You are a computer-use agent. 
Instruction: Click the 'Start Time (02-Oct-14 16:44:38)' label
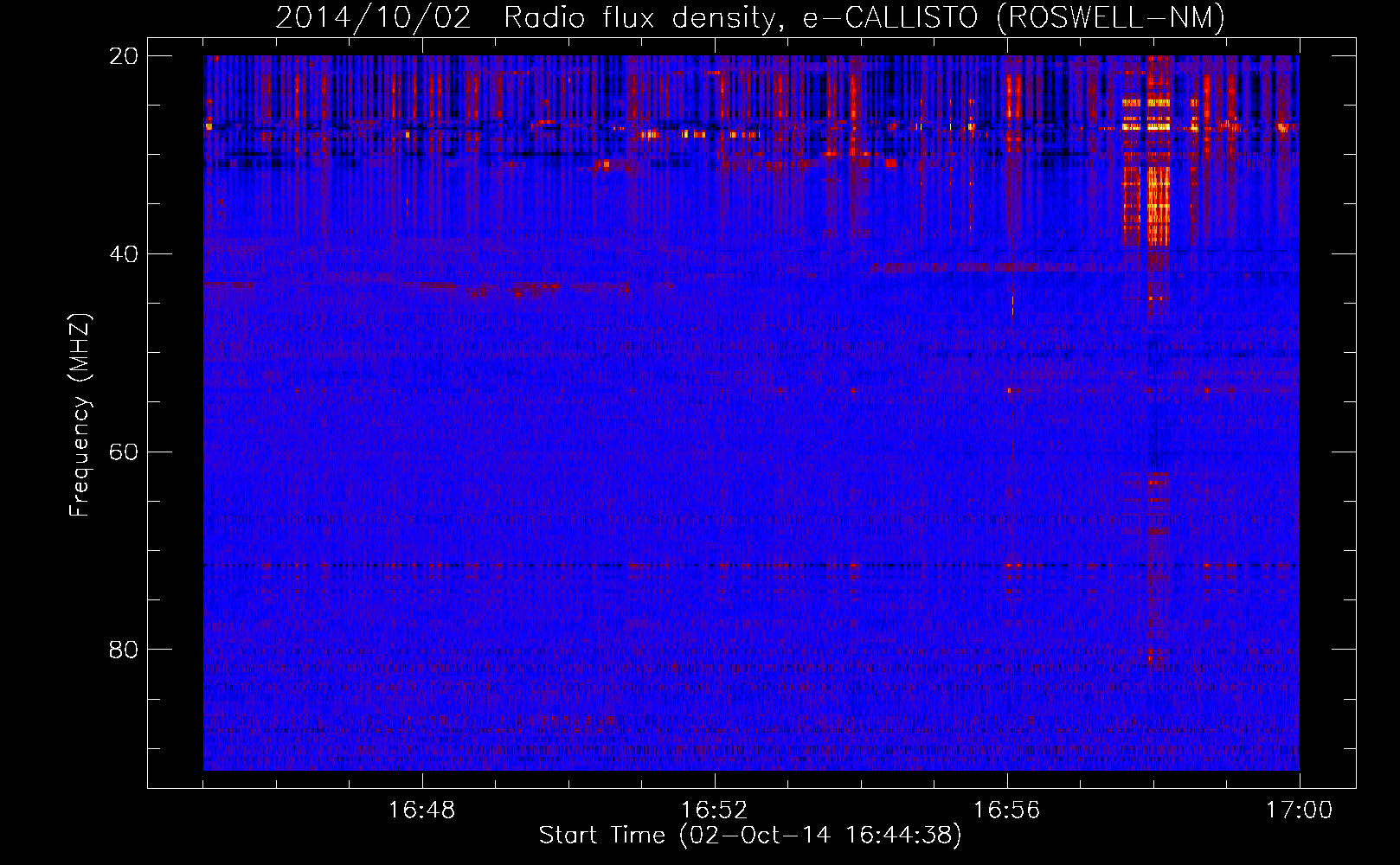750,836
